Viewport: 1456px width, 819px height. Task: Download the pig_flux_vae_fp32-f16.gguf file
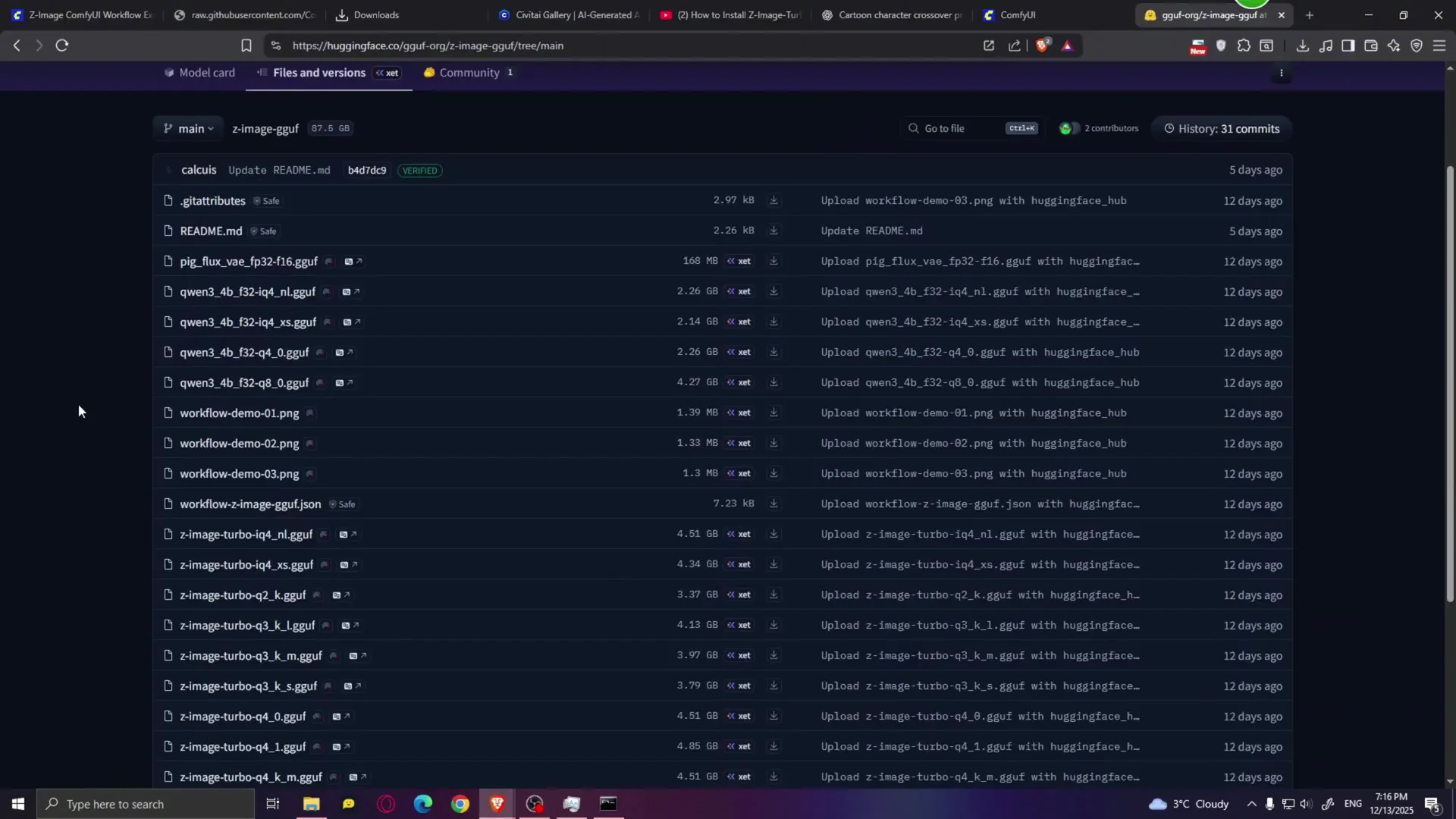tap(773, 261)
